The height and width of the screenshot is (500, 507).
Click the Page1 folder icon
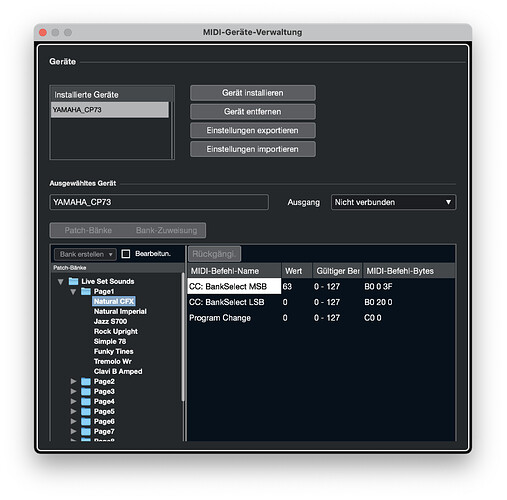[86, 291]
